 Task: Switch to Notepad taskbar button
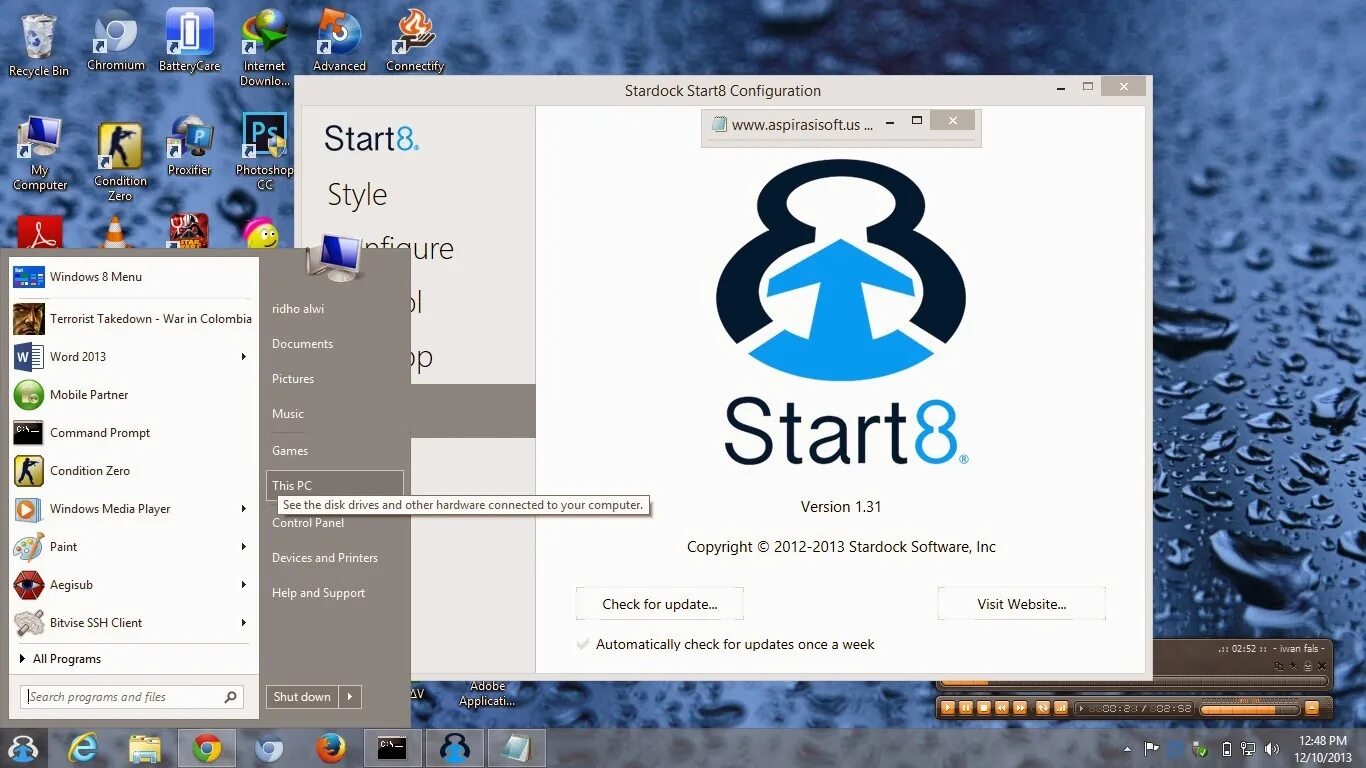pyautogui.click(x=516, y=748)
